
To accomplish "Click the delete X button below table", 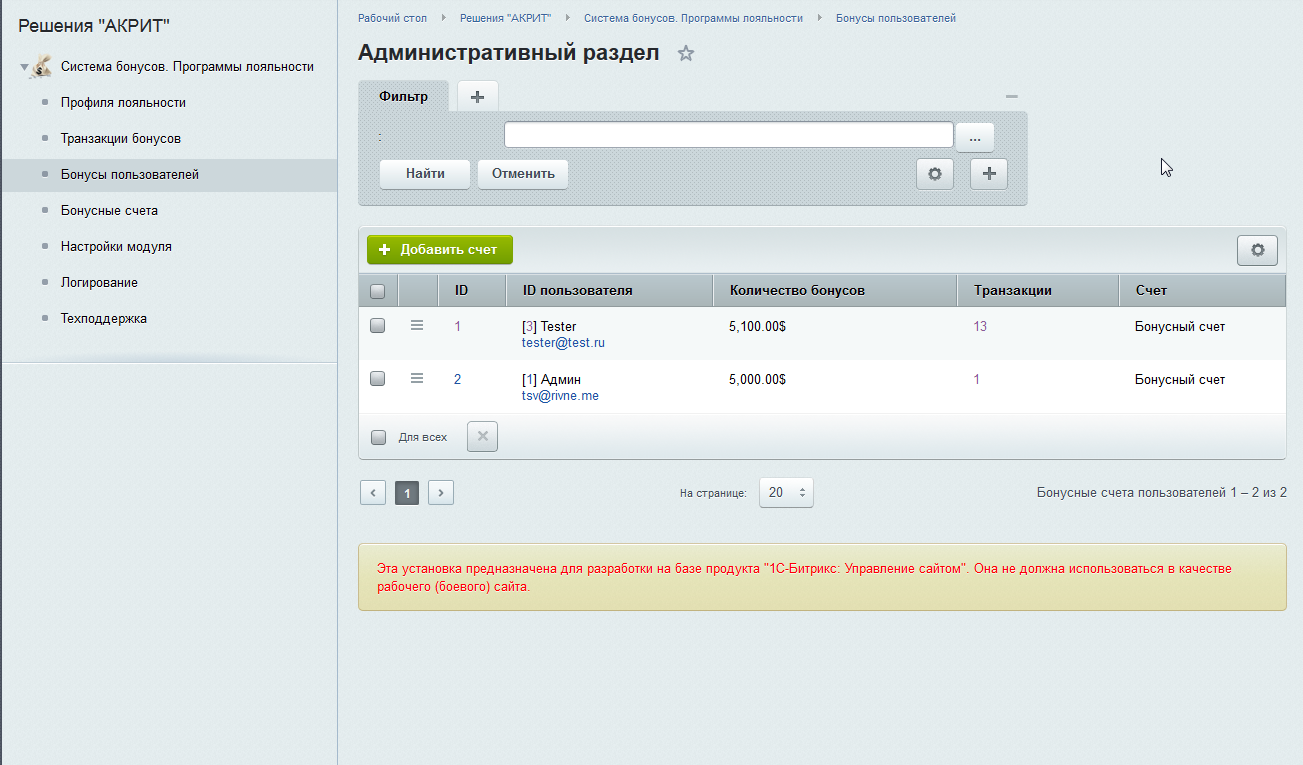I will 482,437.
